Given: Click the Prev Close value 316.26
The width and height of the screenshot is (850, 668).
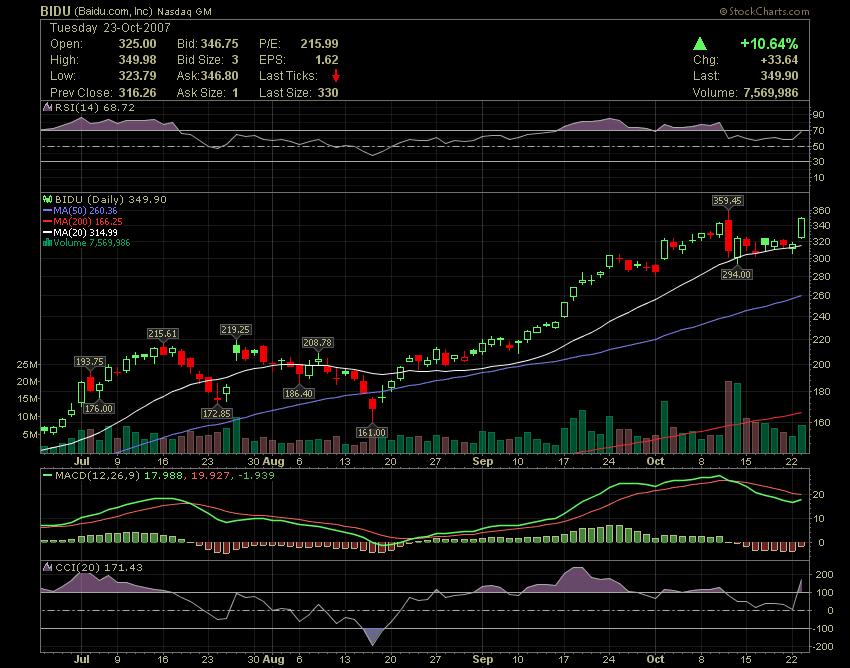Looking at the screenshot, I should point(137,93).
